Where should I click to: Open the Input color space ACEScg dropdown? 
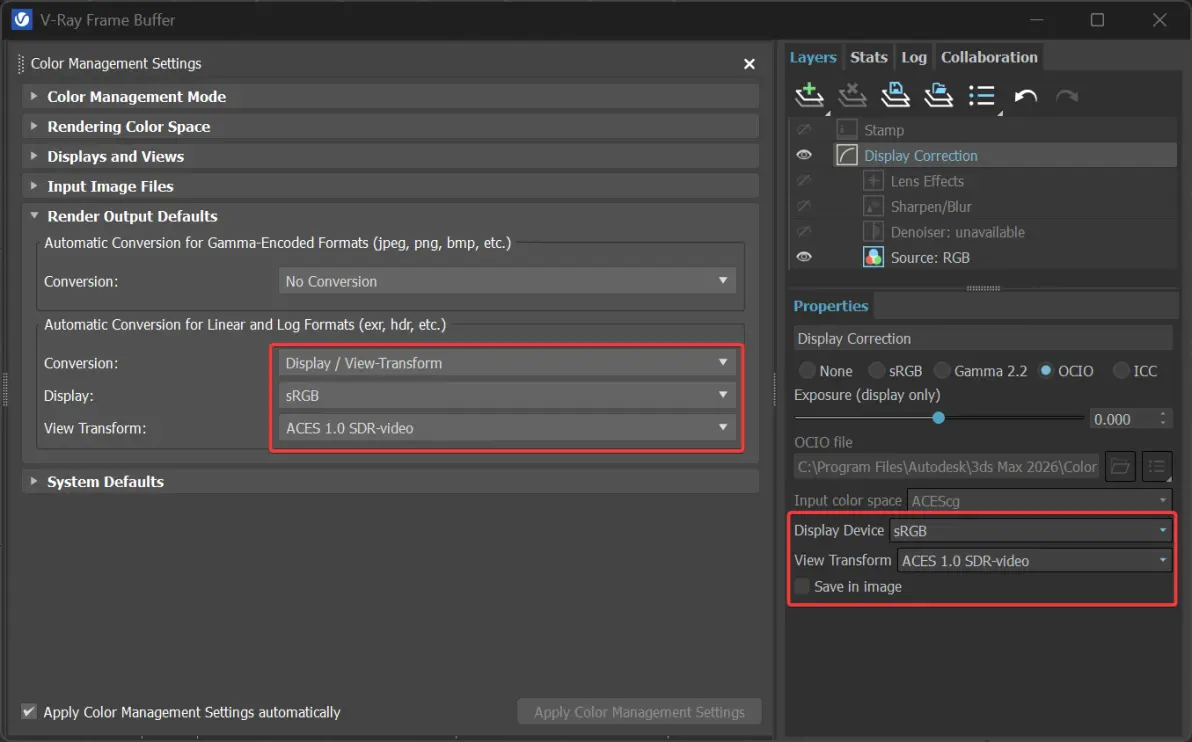coord(1039,500)
